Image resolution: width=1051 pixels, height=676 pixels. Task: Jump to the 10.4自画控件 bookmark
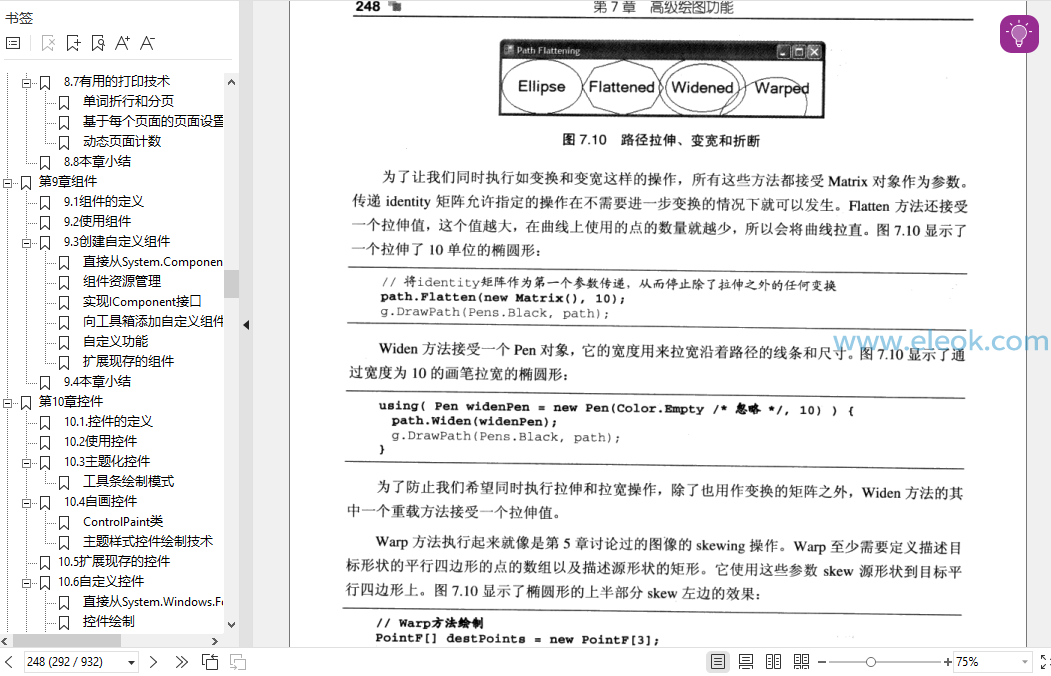point(103,501)
